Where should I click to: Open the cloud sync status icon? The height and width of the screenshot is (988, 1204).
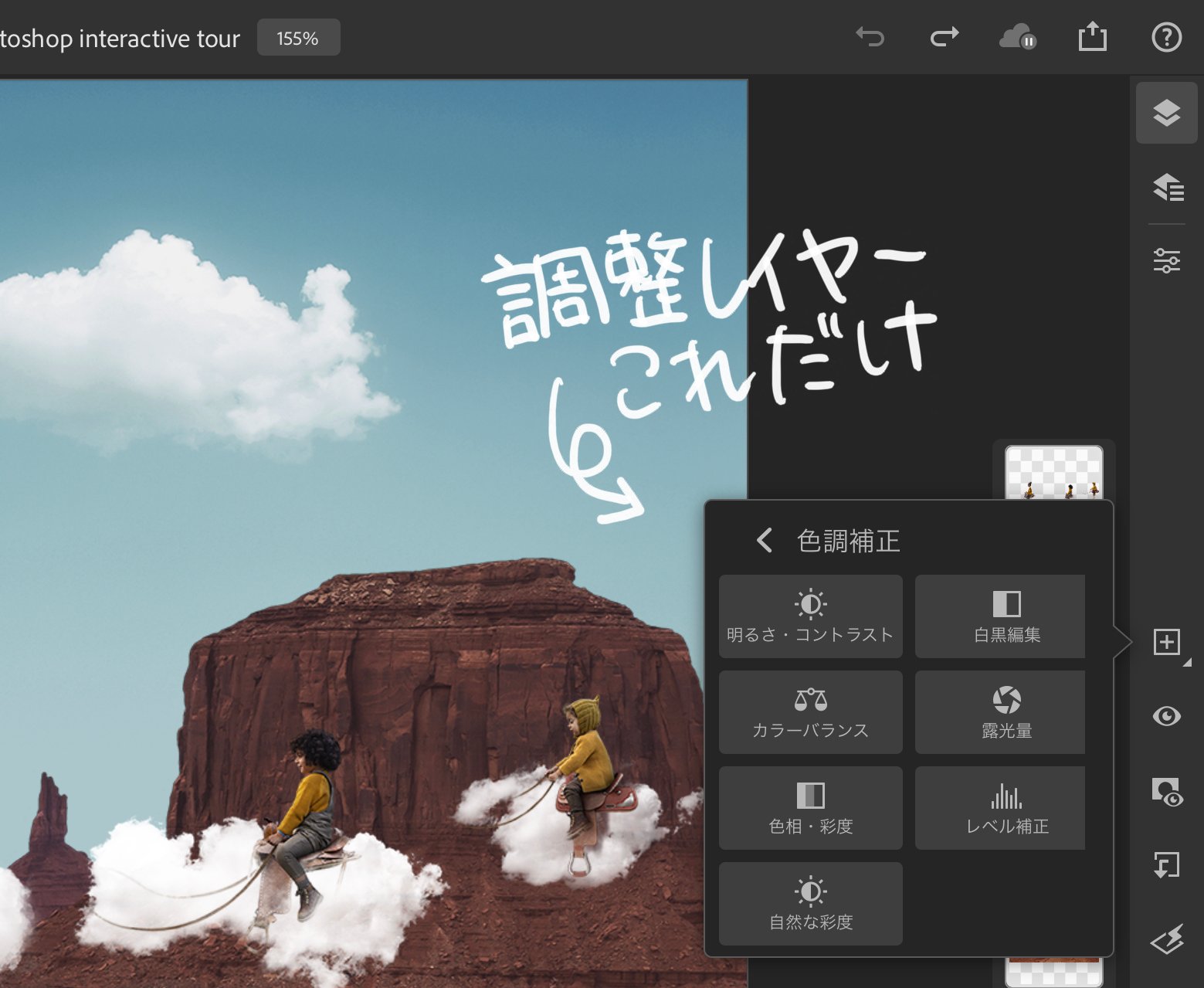click(1018, 37)
